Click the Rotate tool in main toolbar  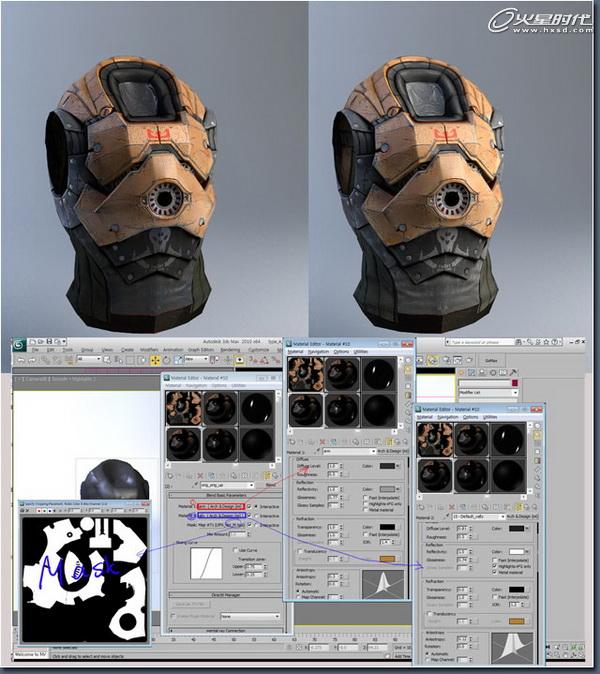point(166,360)
